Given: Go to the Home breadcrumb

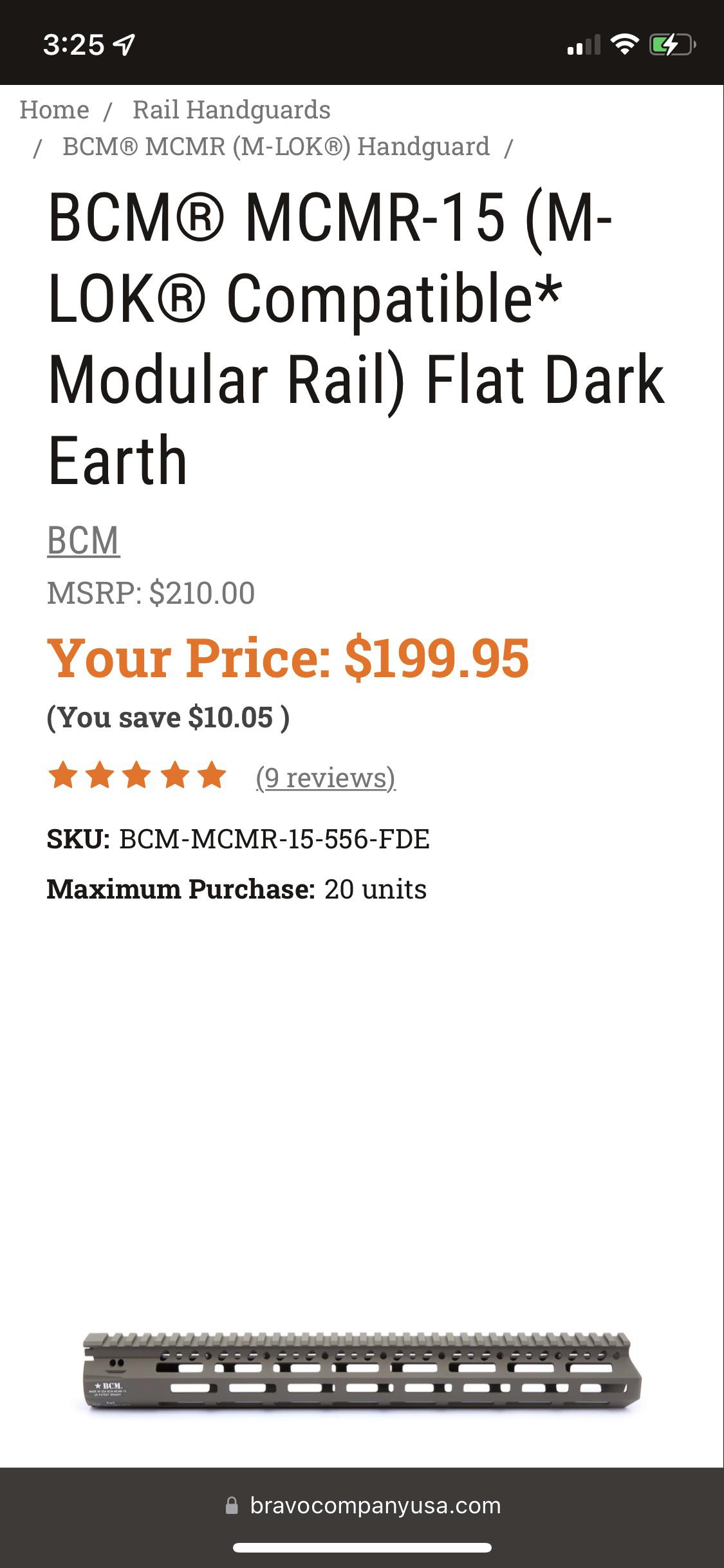Looking at the screenshot, I should click(x=54, y=110).
